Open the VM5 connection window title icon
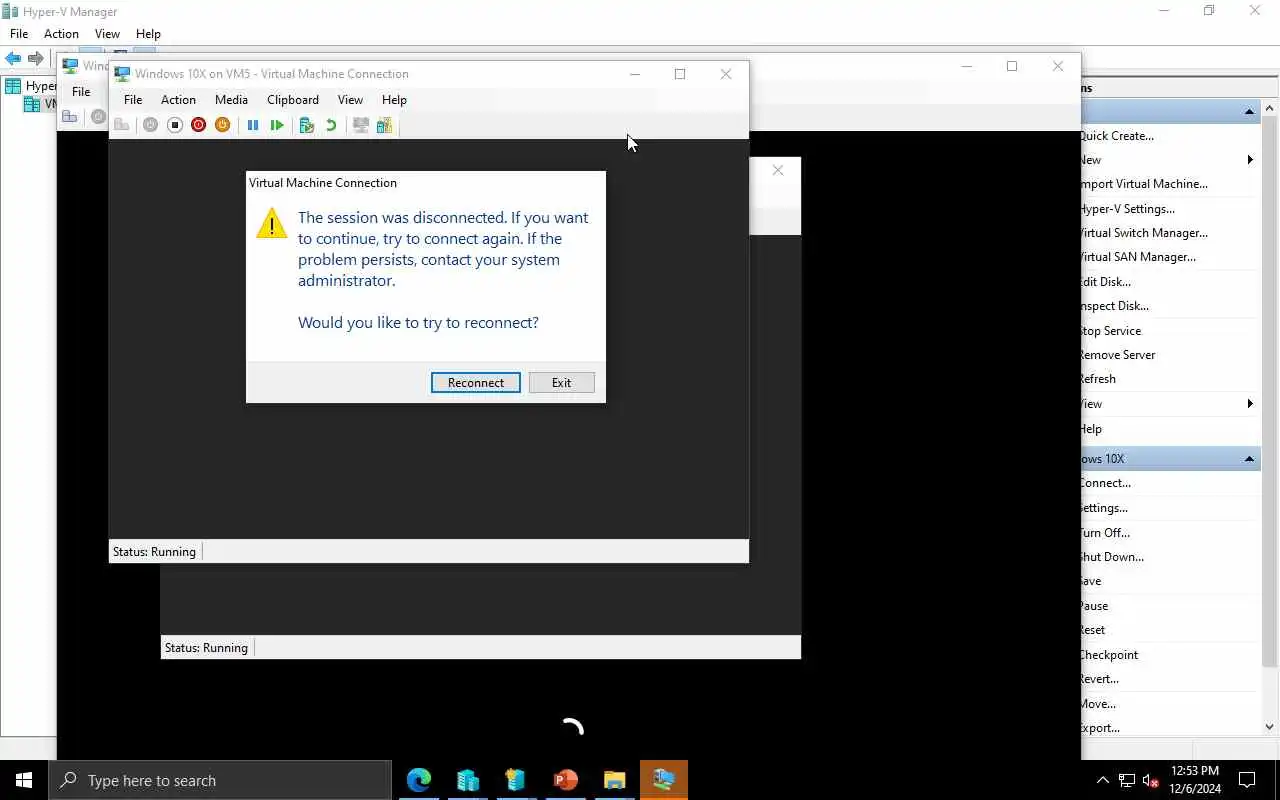 [x=122, y=74]
